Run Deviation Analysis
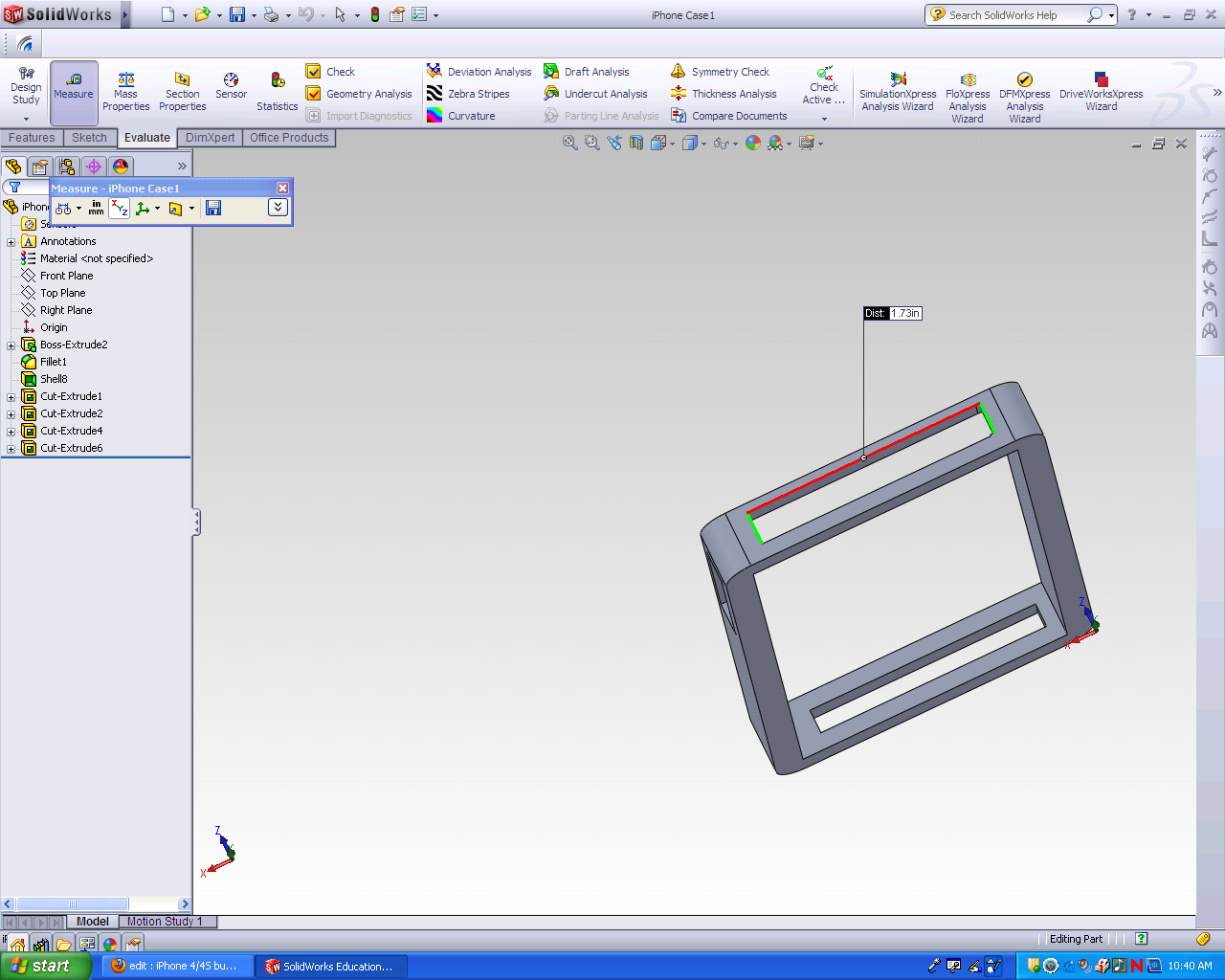Viewport: 1225px width, 980px height. (479, 72)
